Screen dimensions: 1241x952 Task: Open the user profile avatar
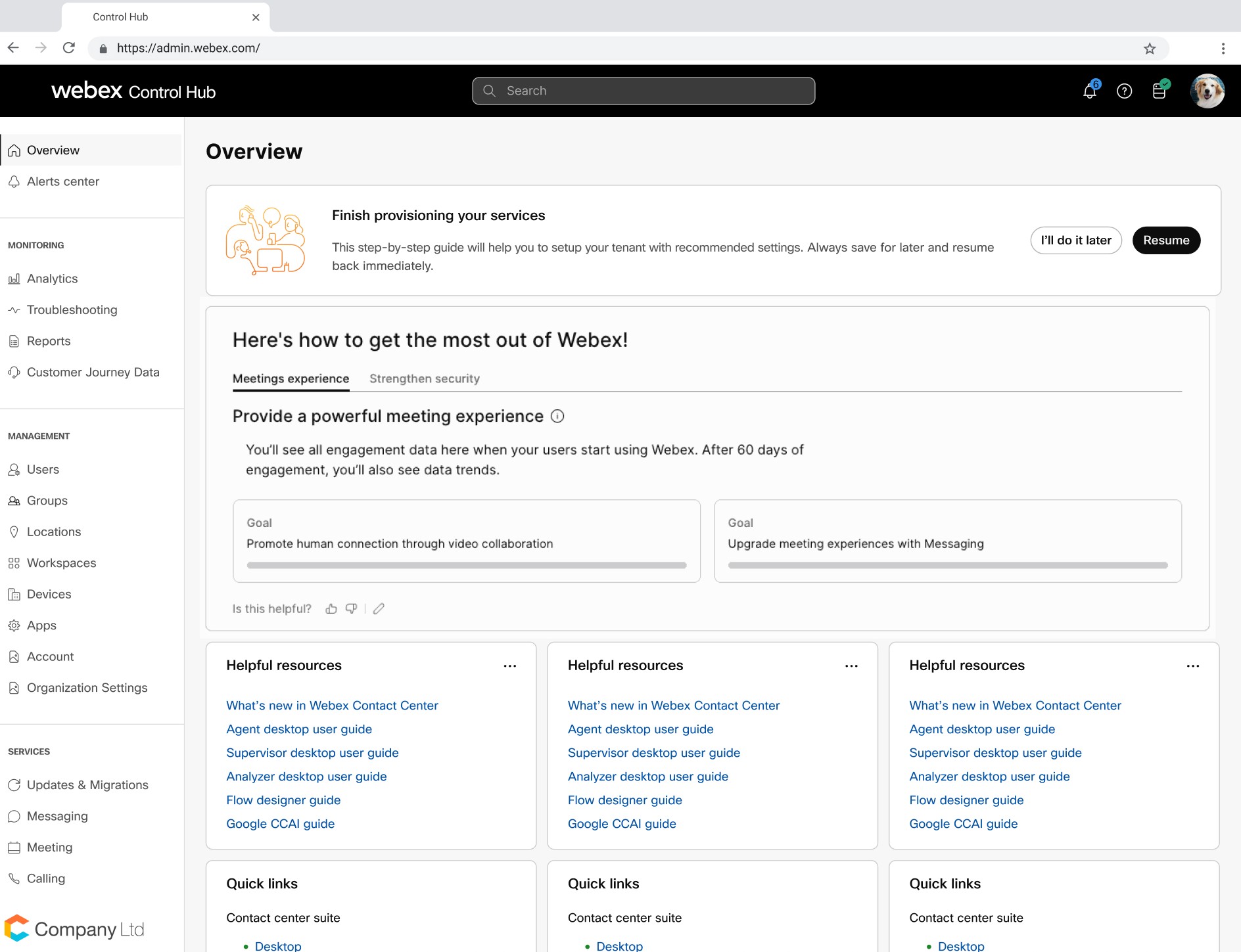(1207, 91)
